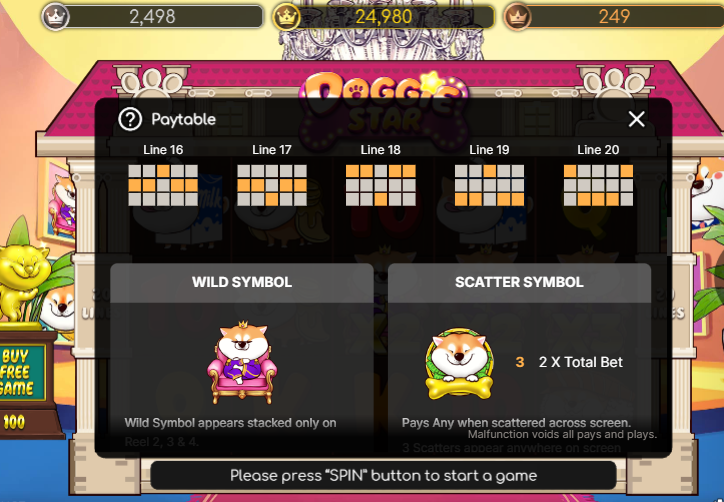Image resolution: width=724 pixels, height=502 pixels.
Task: Click the 'Please press SPIN' message bar
Action: (383, 476)
